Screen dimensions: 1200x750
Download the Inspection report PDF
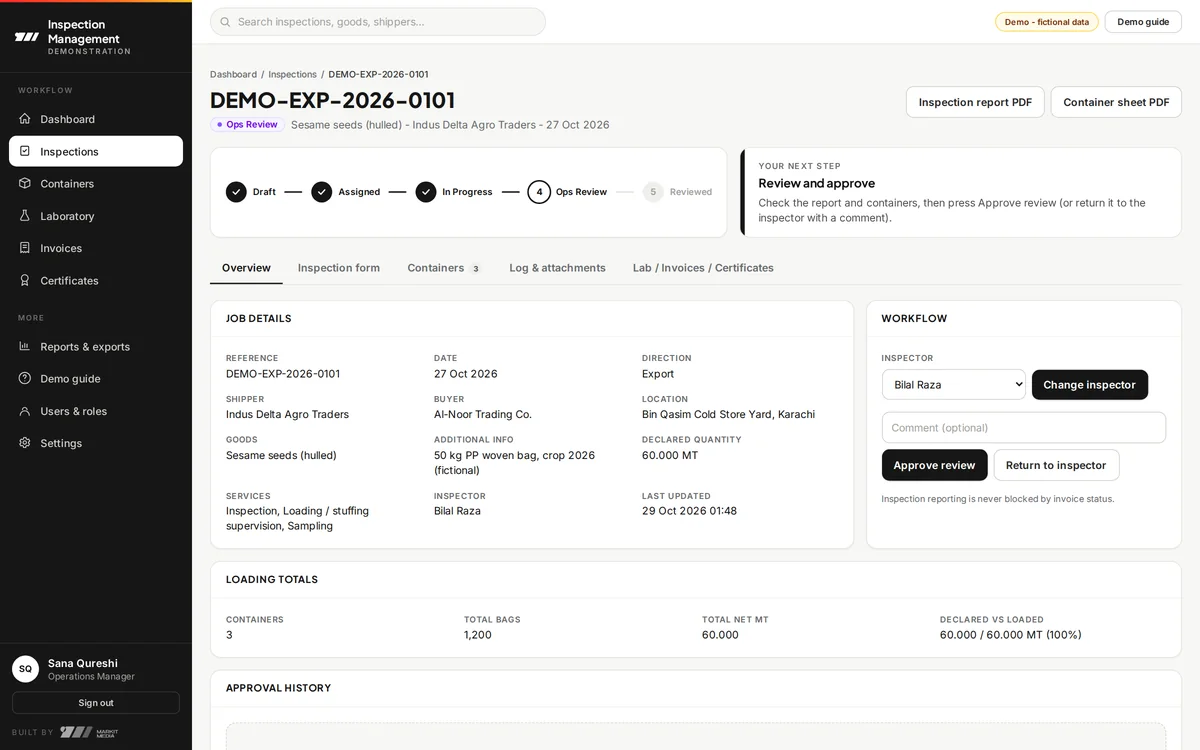tap(975, 102)
